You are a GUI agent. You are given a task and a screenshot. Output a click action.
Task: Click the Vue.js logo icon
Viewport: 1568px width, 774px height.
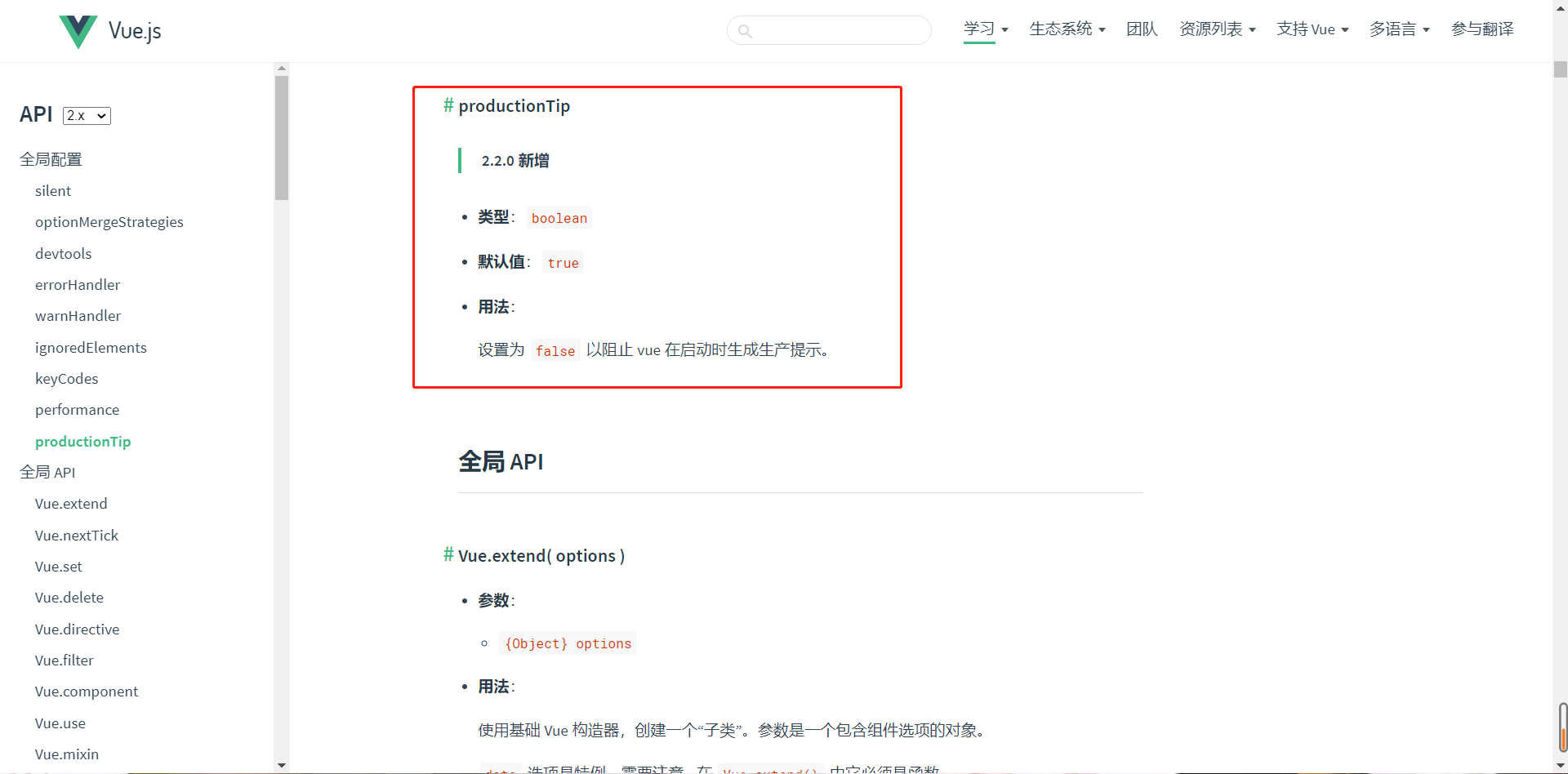point(78,31)
